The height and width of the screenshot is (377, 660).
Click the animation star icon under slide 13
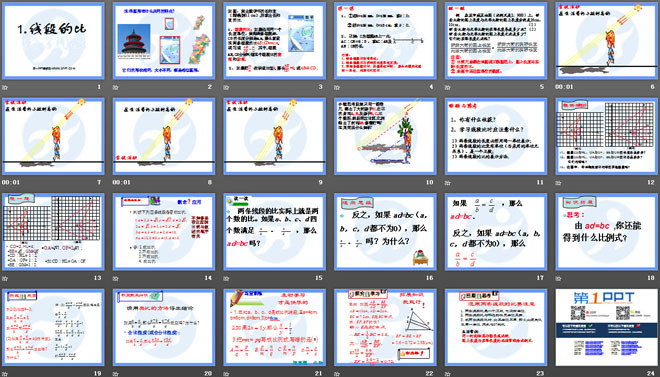coord(5,278)
